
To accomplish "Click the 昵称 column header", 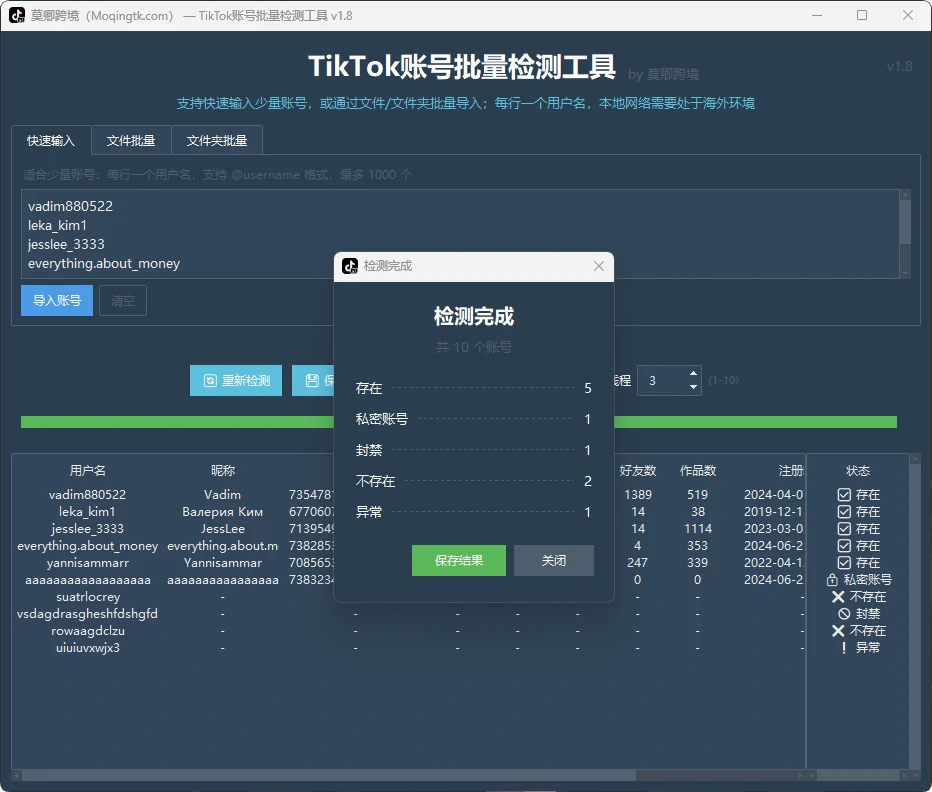I will click(223, 470).
